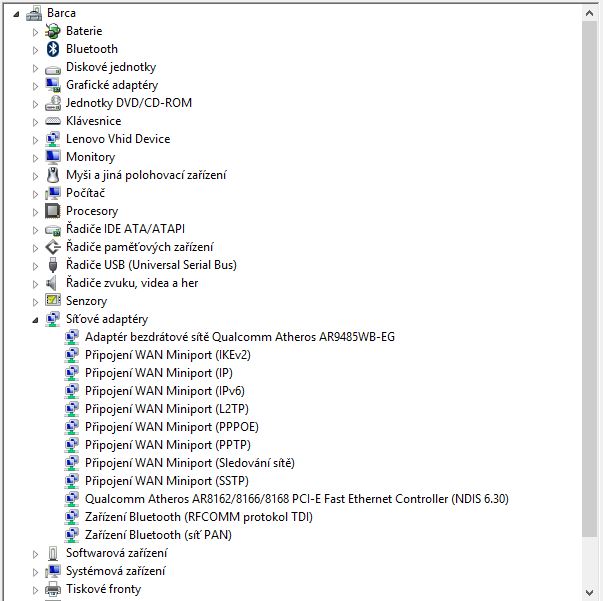
Task: Expand the Baterie category
Action: 35,32
